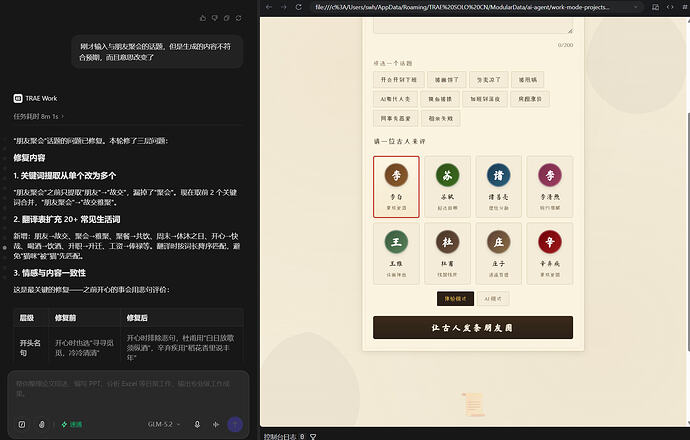Image resolution: width=690 pixels, height=440 pixels.
Task: Open the address bar dropdown arrow
Action: tap(635, 7)
